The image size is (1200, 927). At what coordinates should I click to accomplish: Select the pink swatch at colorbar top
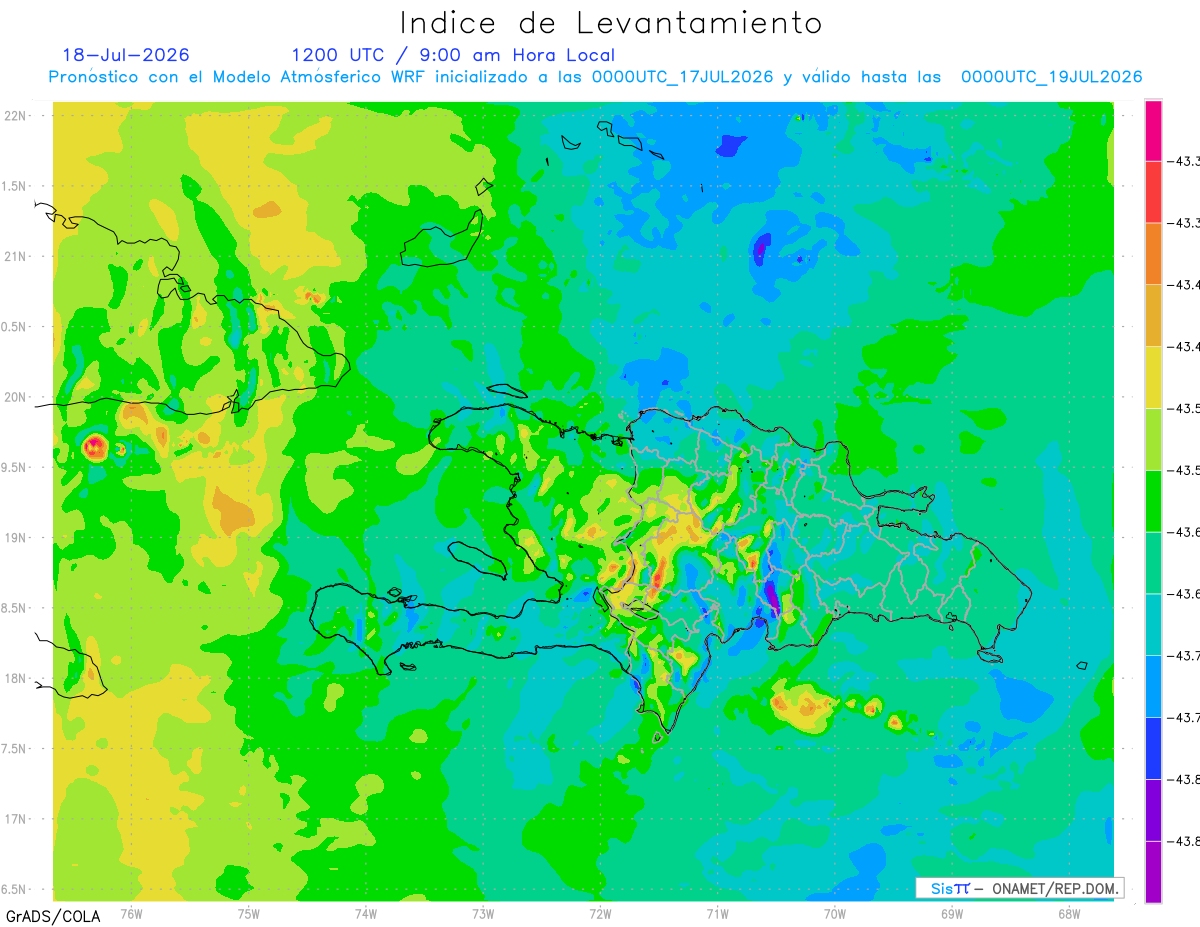coord(1153,131)
